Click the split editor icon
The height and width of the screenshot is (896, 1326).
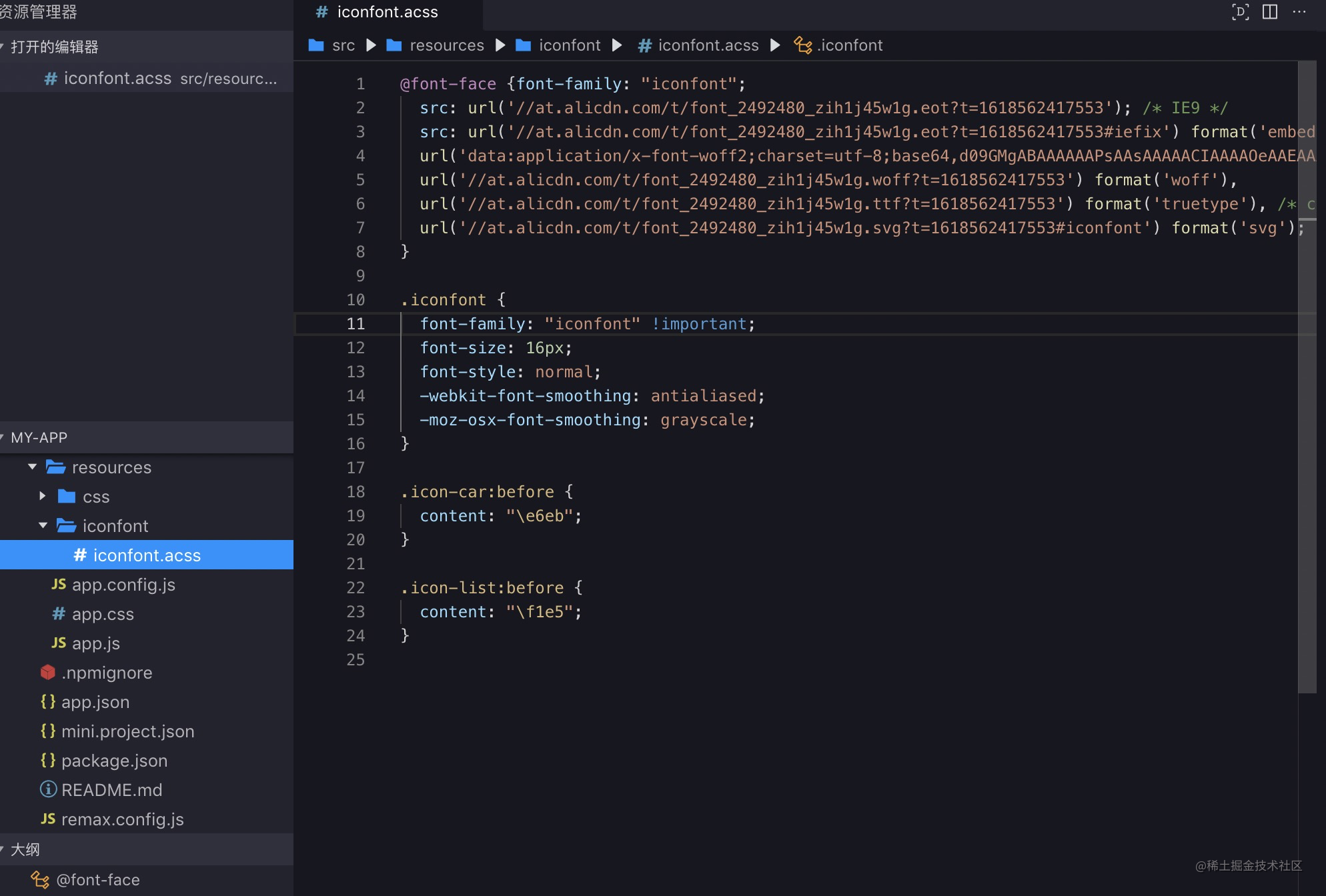point(1270,12)
